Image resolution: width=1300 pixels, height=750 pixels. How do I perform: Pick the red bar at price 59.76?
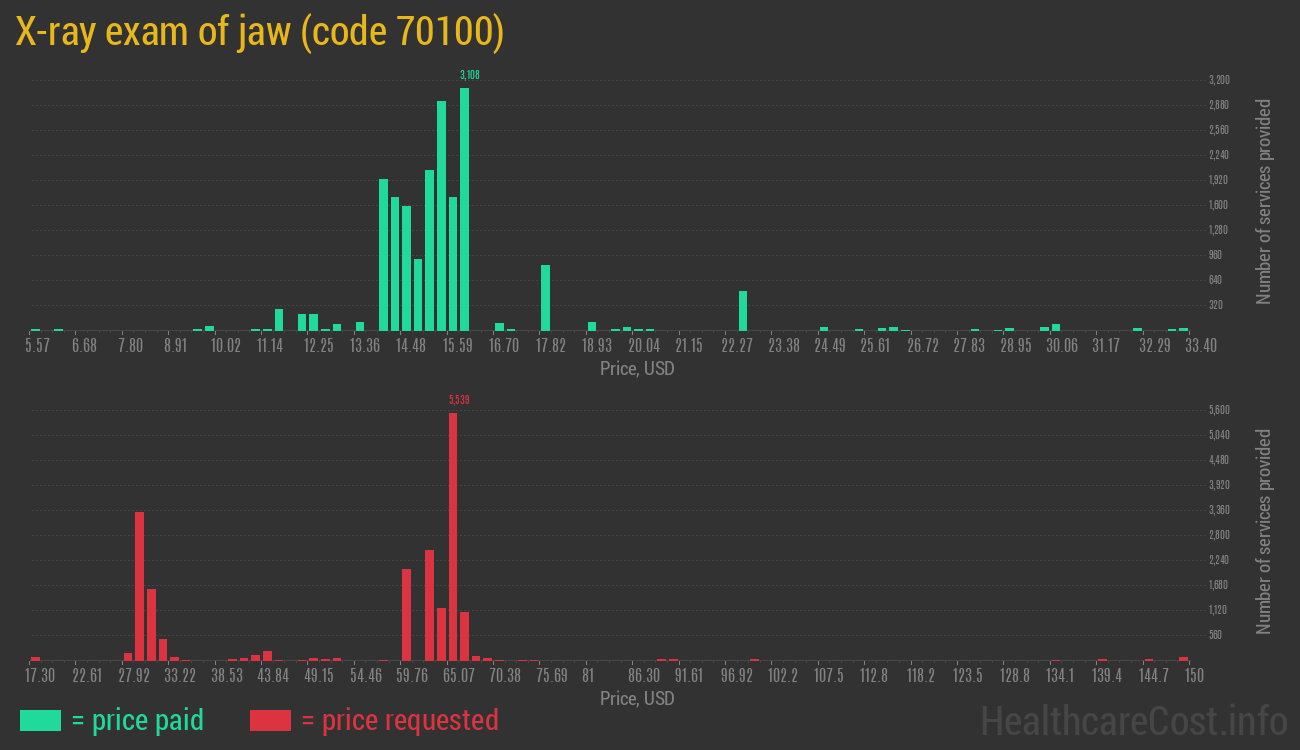[406, 614]
